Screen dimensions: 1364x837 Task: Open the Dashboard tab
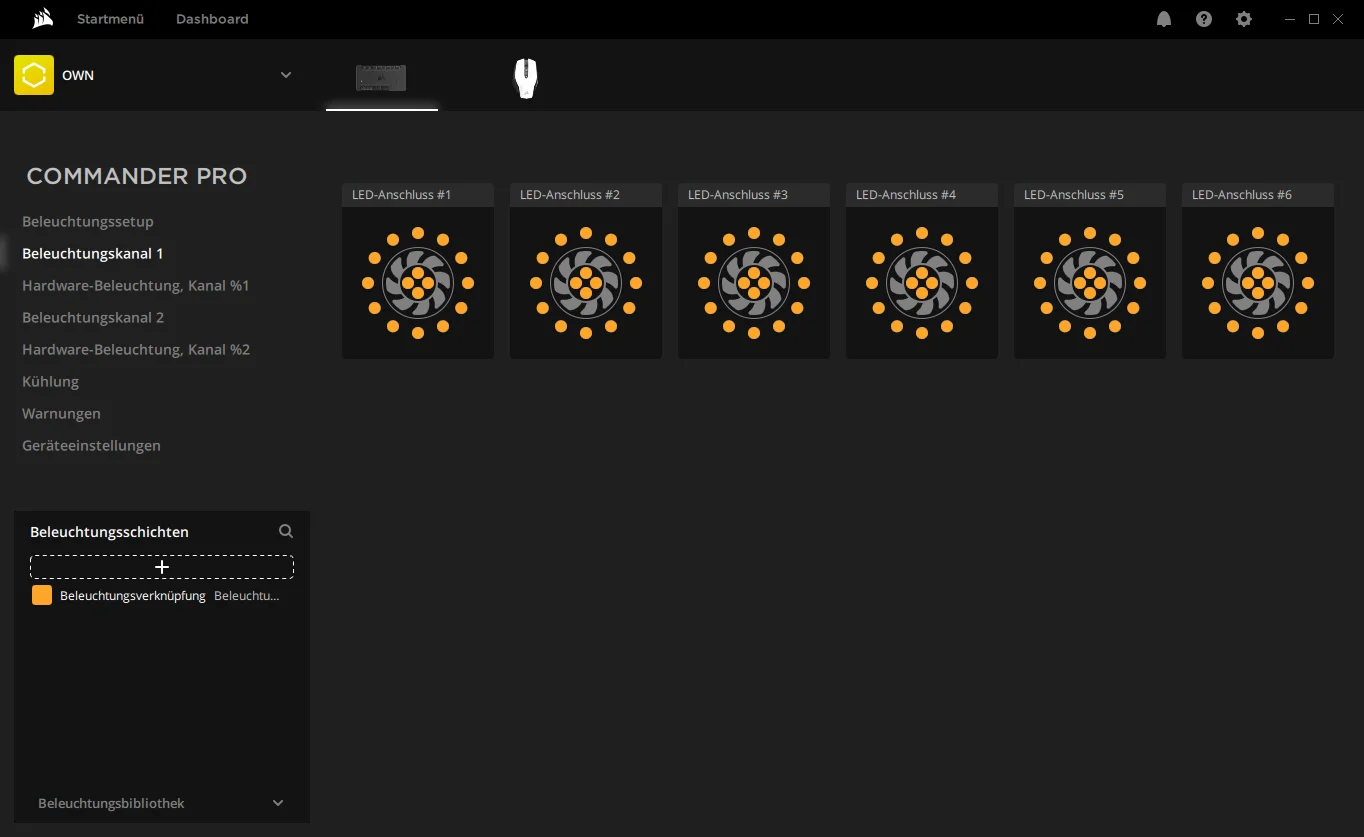[x=212, y=19]
